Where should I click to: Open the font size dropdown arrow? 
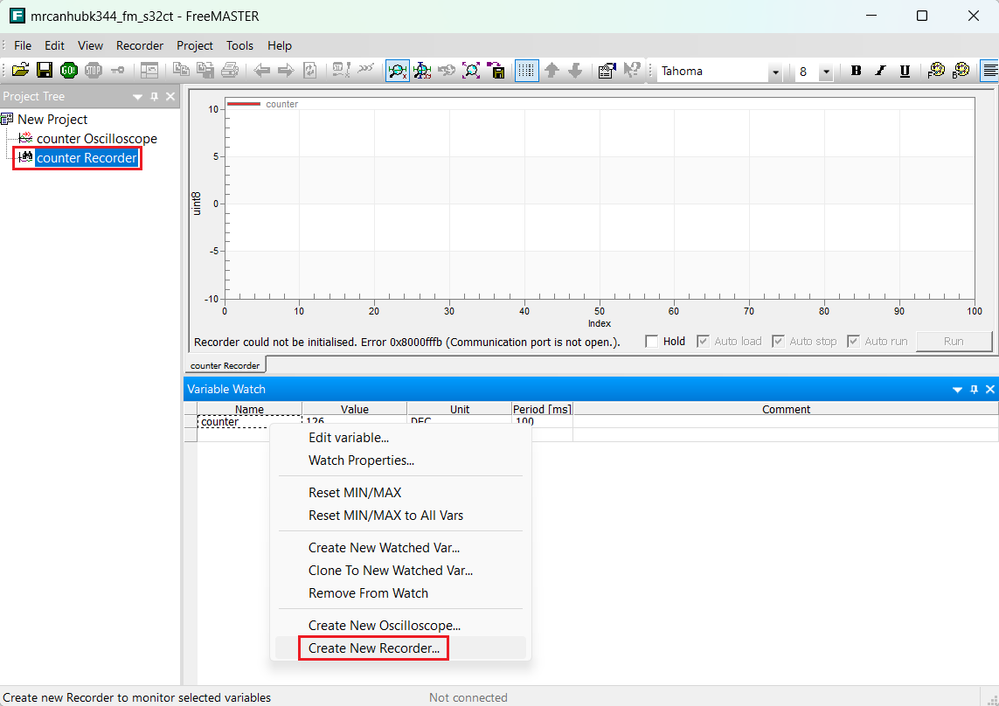[x=826, y=72]
